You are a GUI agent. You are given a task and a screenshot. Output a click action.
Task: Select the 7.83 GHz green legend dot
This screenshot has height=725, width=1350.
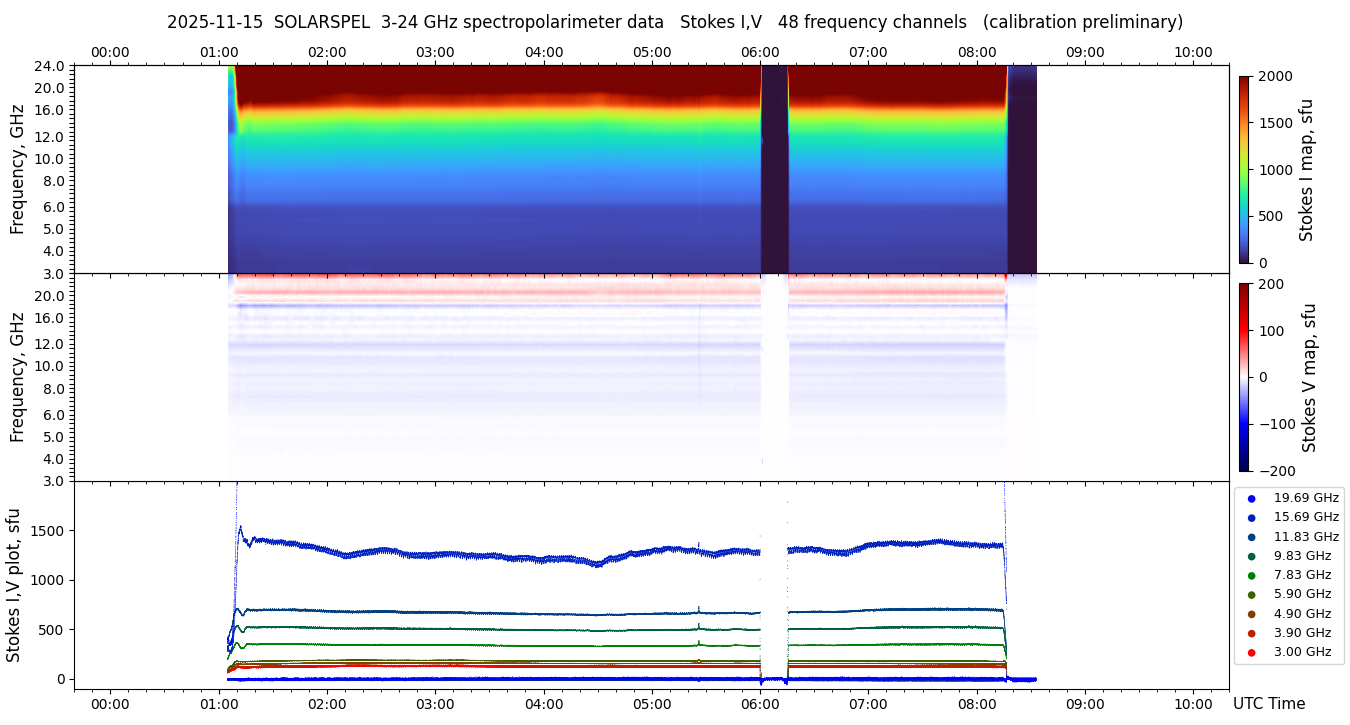(1251, 575)
